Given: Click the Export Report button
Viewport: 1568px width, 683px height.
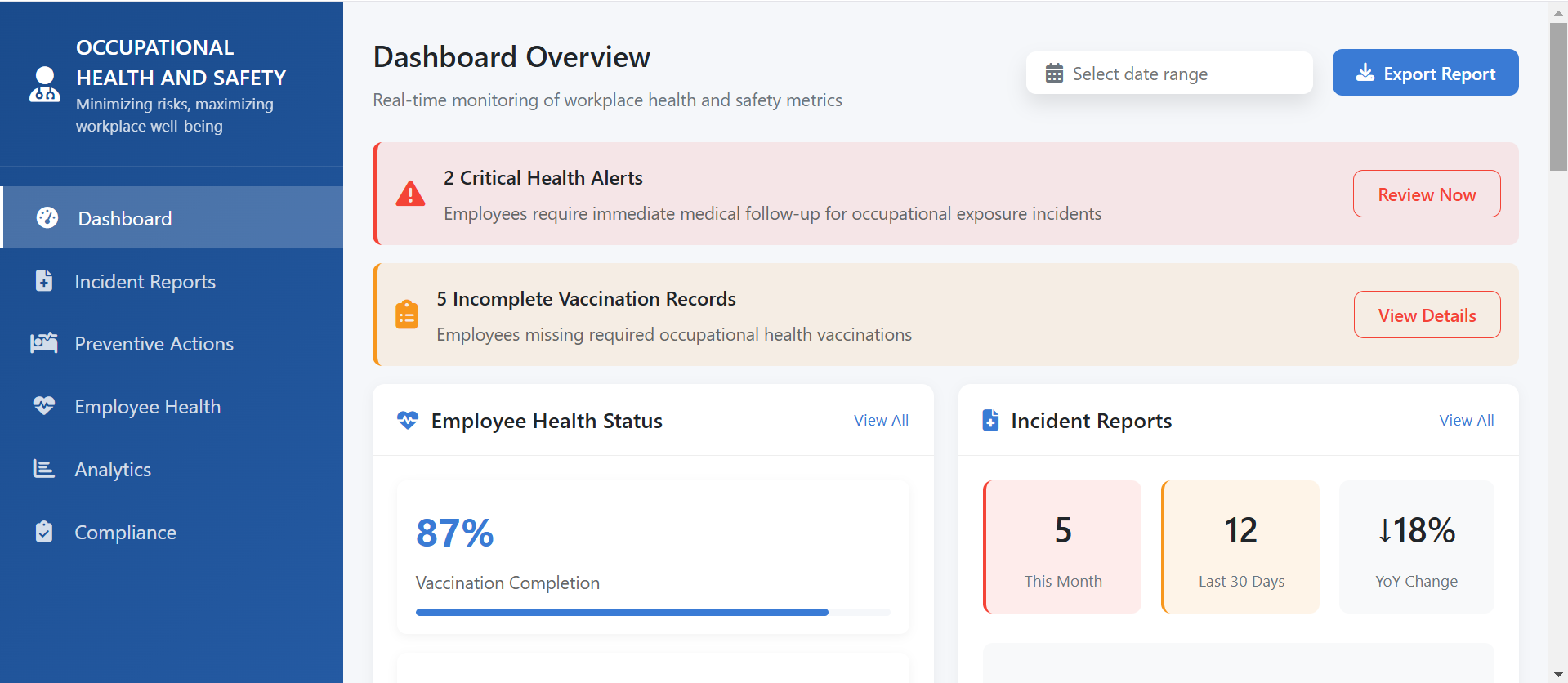Looking at the screenshot, I should pyautogui.click(x=1425, y=73).
